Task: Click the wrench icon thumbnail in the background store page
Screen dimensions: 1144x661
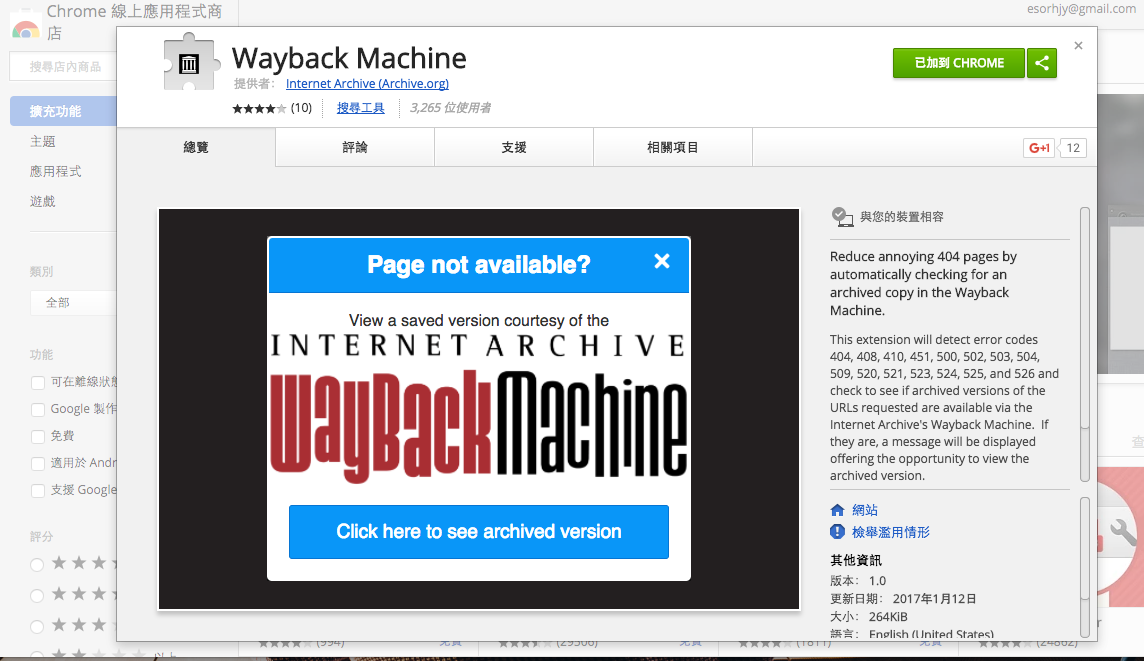Action: [x=1123, y=533]
